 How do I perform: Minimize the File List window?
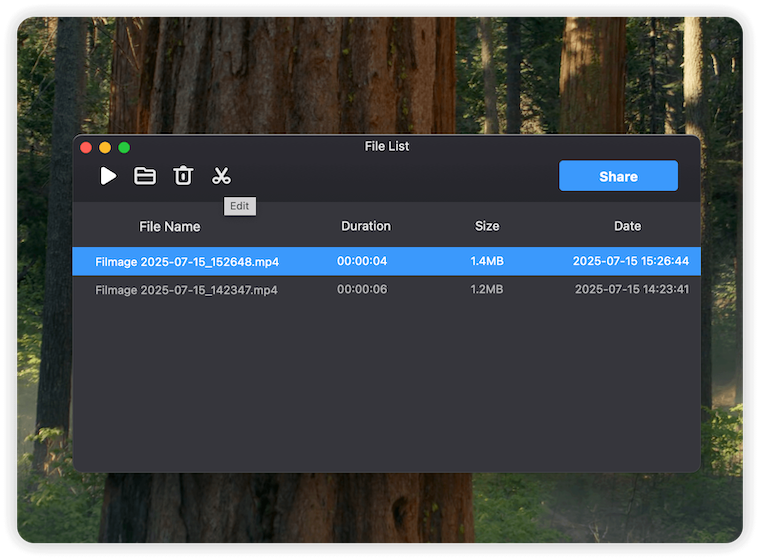click(x=105, y=147)
